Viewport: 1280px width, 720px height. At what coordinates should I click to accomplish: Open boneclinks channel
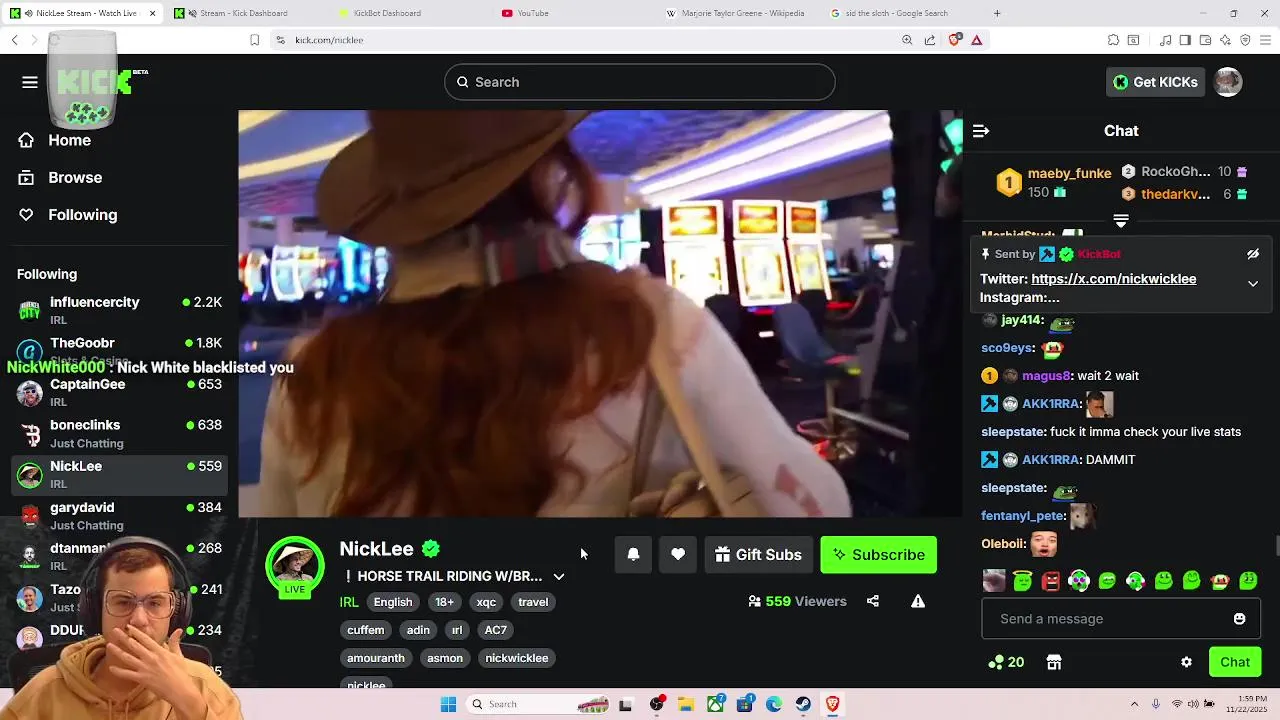tap(120, 433)
